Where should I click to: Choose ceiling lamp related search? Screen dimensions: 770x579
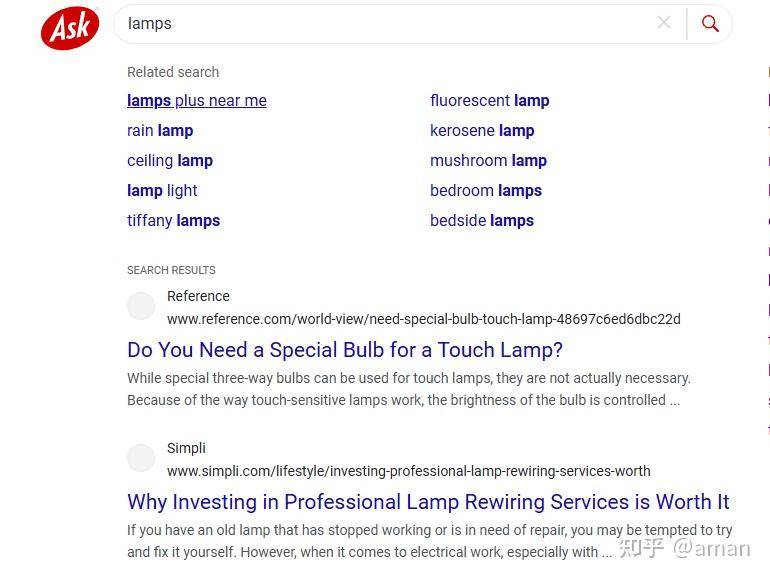(170, 161)
